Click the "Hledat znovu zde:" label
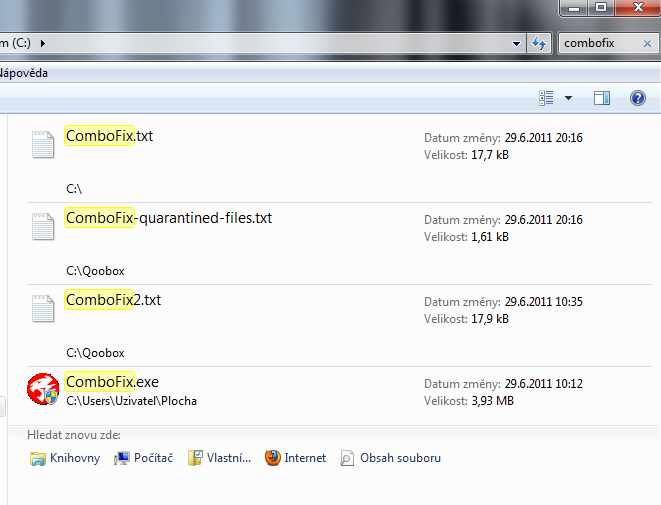661x505 pixels. 74,435
